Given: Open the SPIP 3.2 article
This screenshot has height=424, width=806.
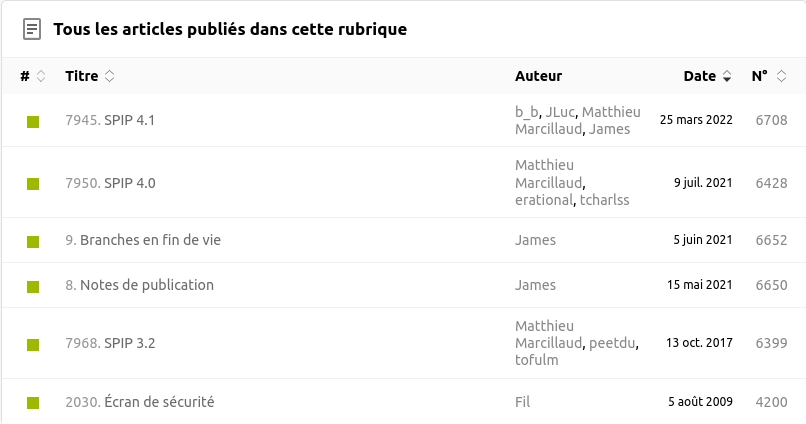Looking at the screenshot, I should [129, 344].
